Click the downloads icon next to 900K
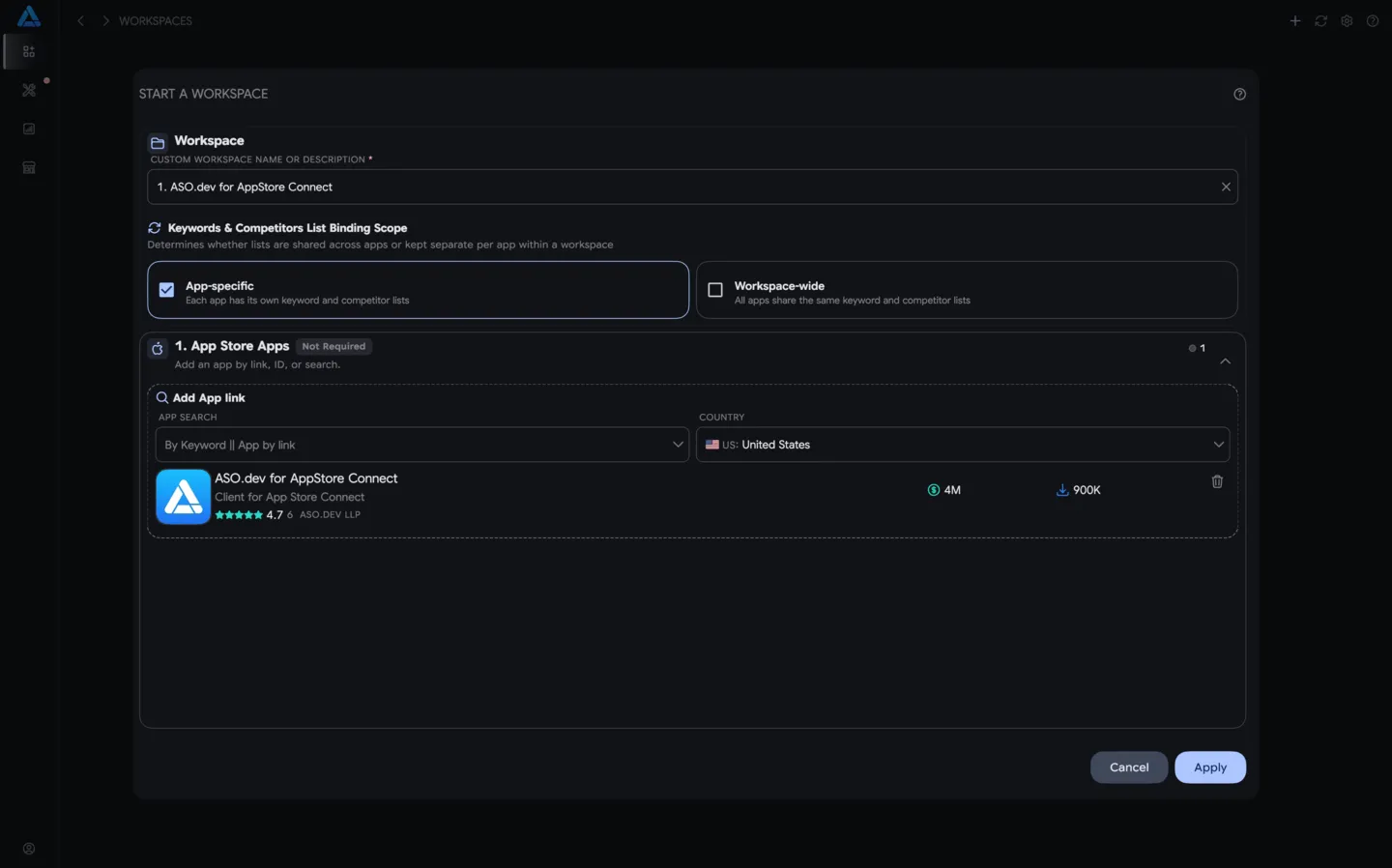 1062,490
